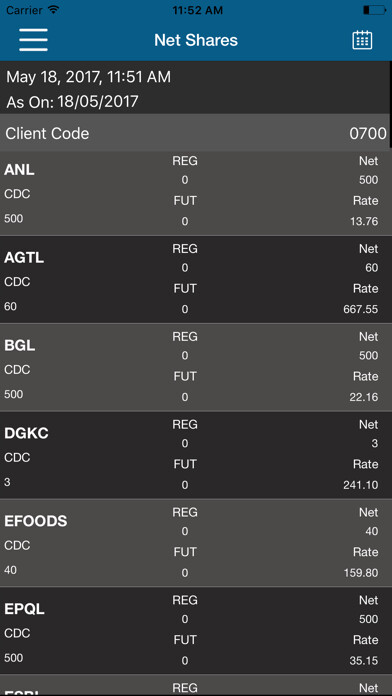Screen dimensions: 392x696
Task: Tap the Client Code 0700 row
Action: click(195, 133)
